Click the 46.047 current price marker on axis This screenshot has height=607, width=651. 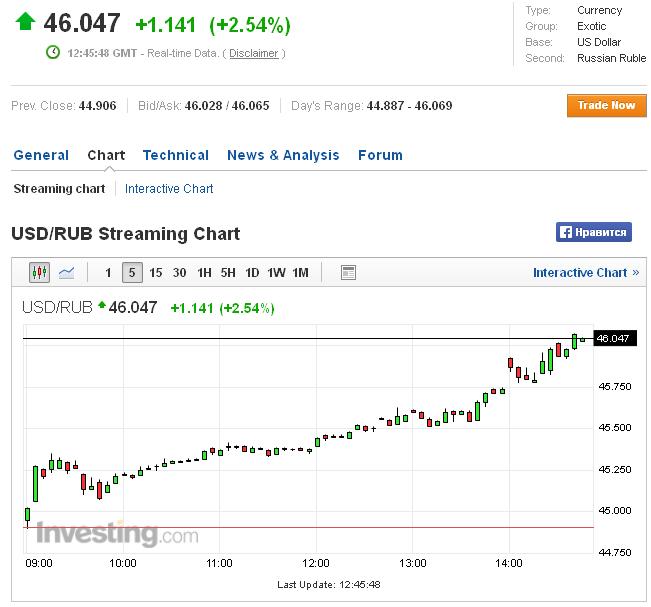click(615, 339)
